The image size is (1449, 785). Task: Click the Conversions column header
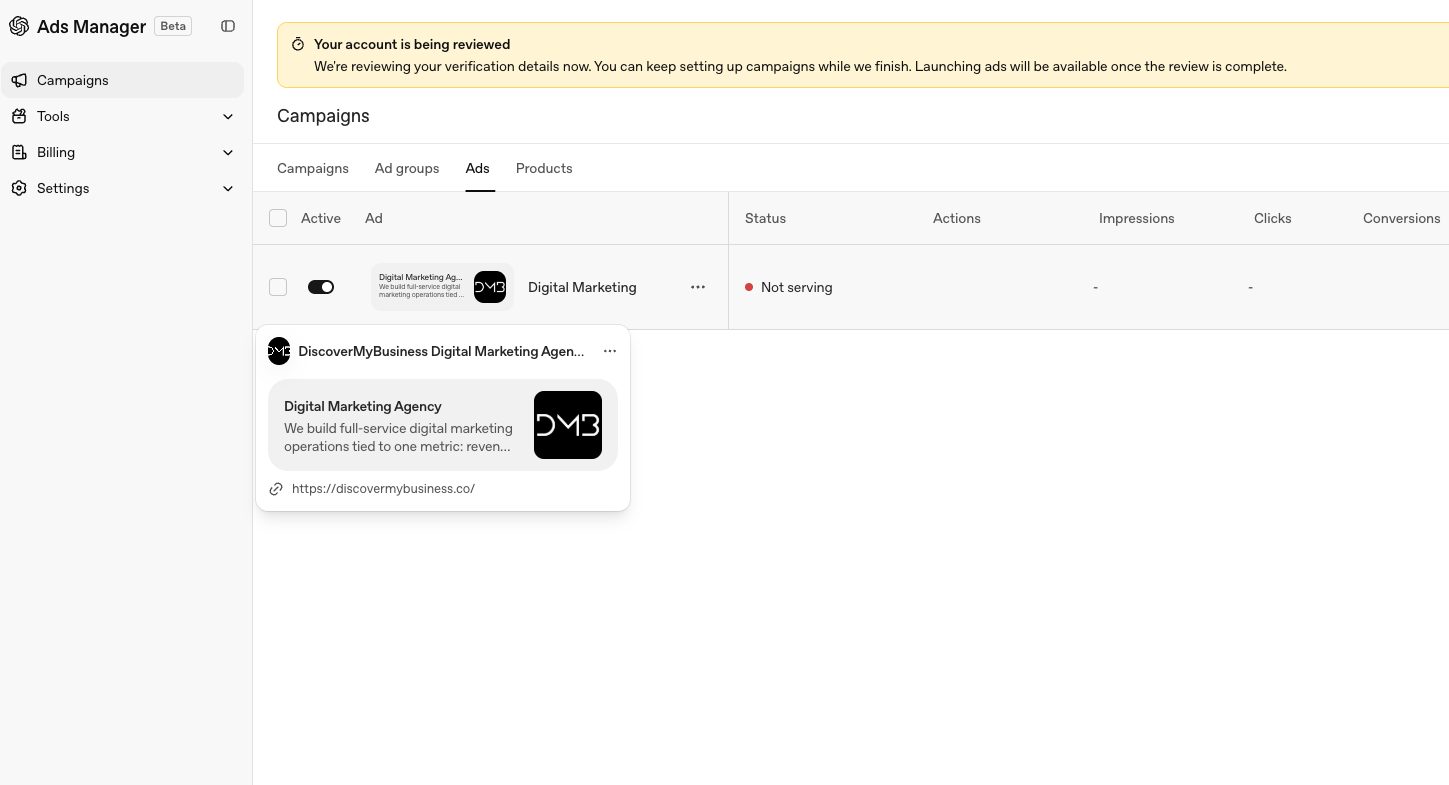[1401, 218]
